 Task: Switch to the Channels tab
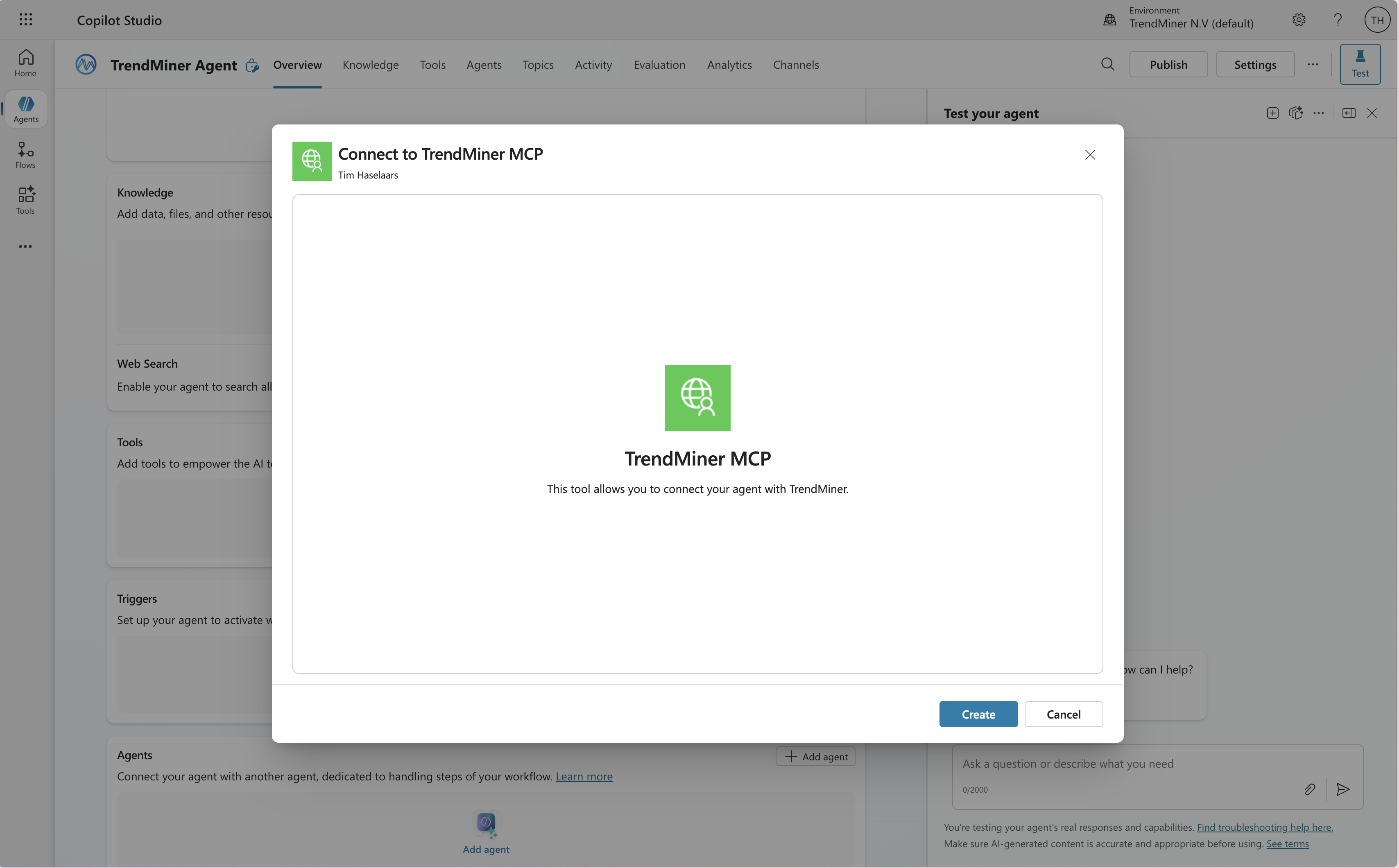[x=796, y=65]
